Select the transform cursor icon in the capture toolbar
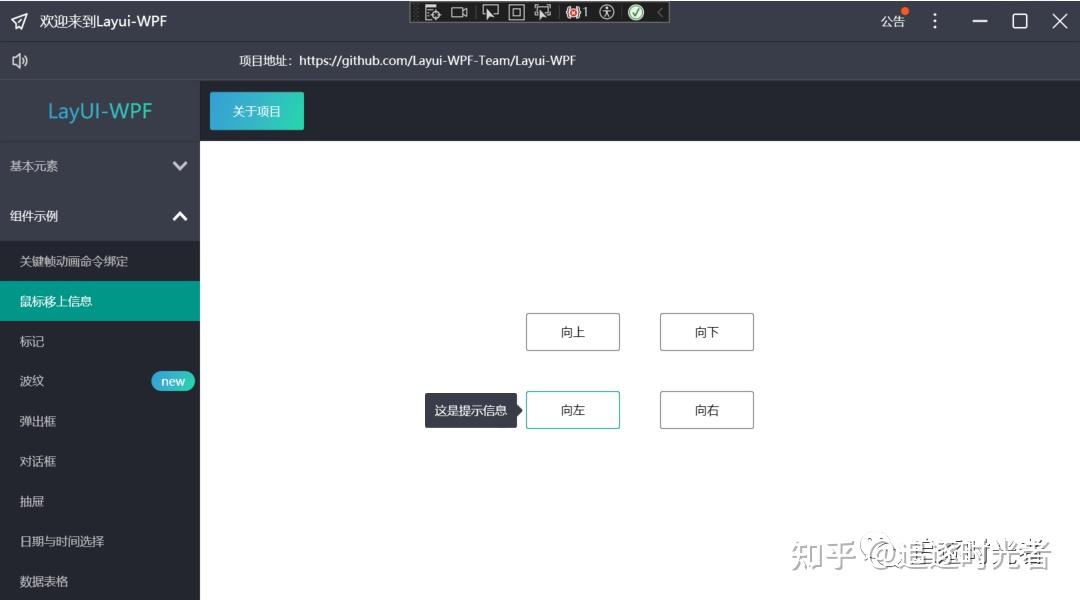 tap(544, 13)
